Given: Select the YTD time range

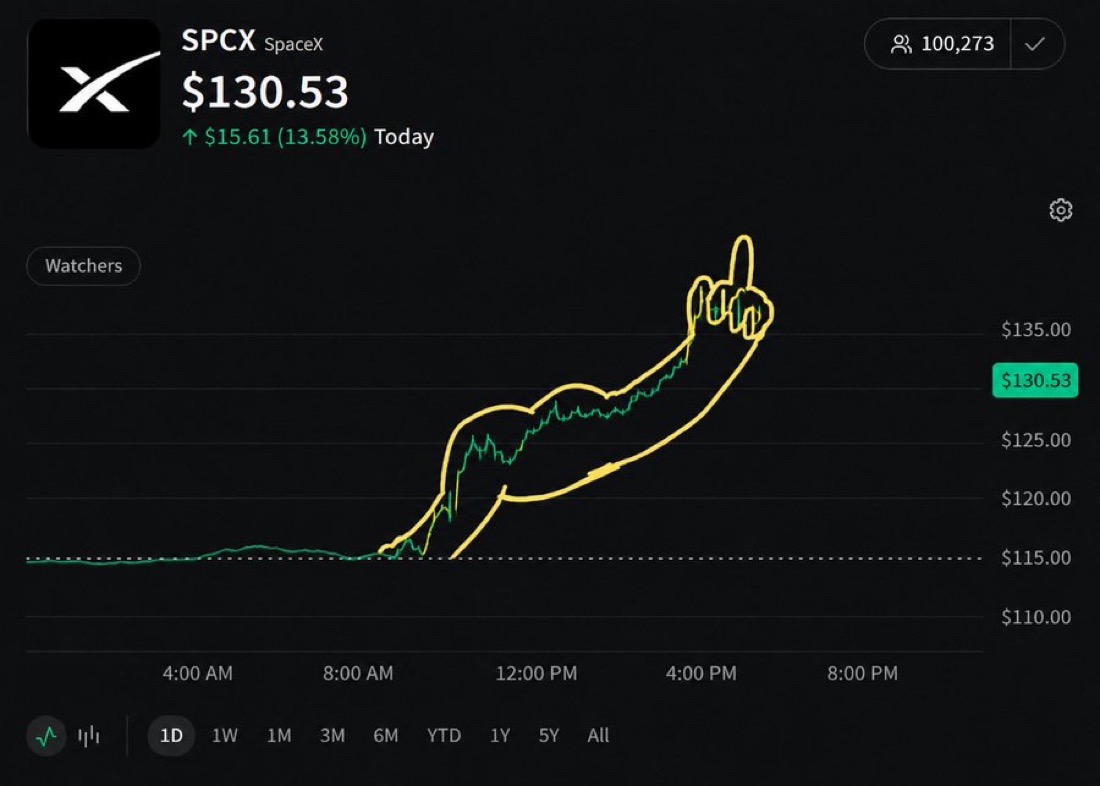Looking at the screenshot, I should pyautogui.click(x=443, y=735).
